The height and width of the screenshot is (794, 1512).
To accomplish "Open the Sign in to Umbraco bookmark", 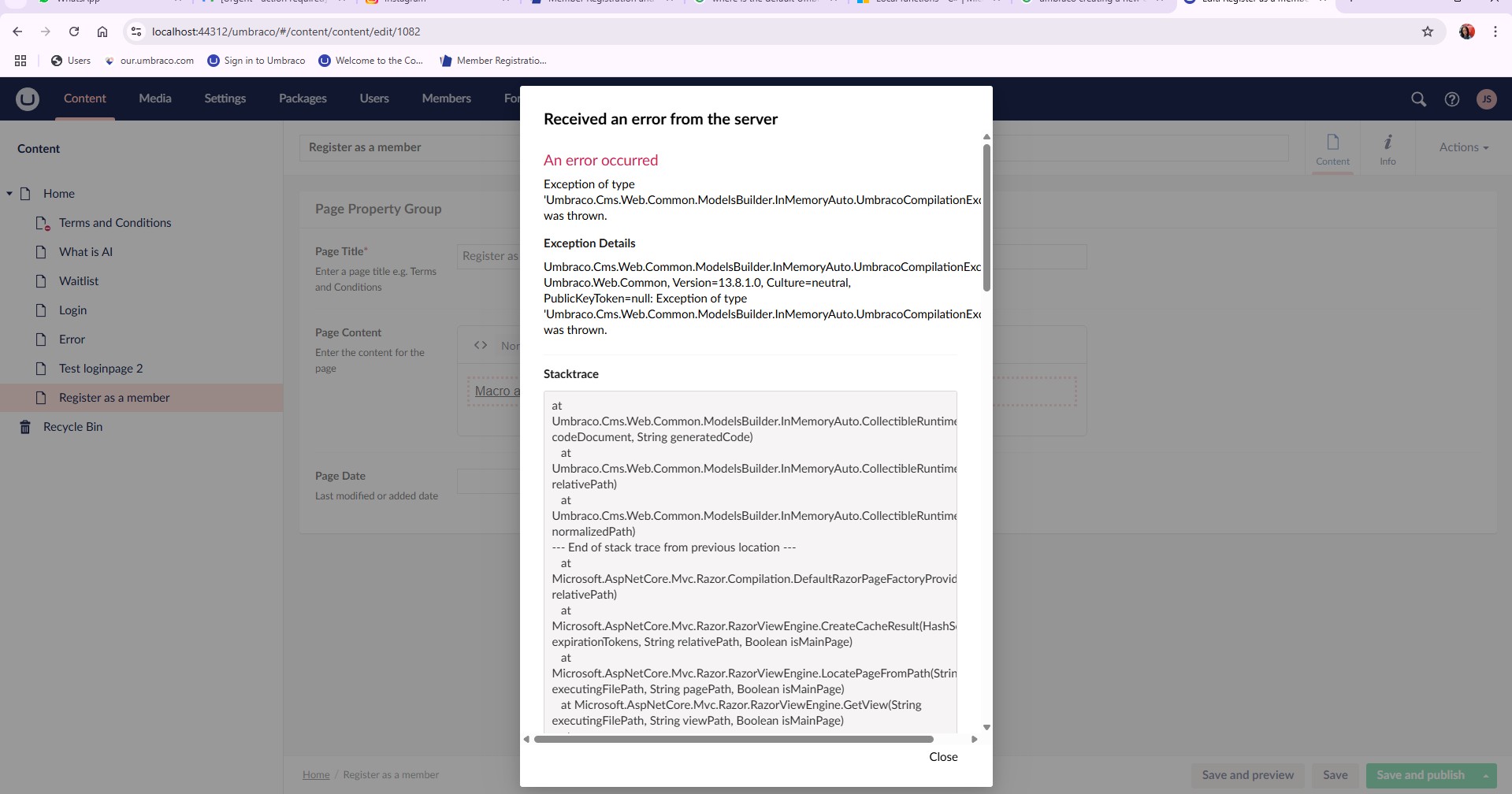I will 256,61.
